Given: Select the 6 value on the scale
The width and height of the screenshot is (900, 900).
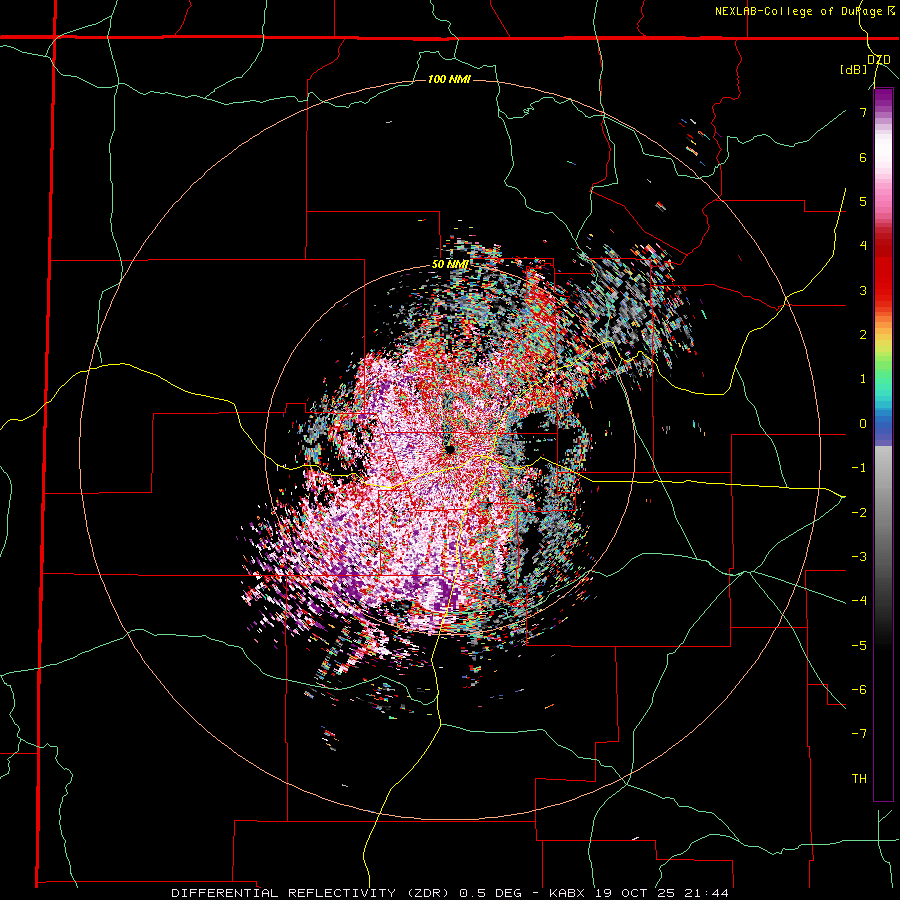Looking at the screenshot, I should tap(863, 157).
